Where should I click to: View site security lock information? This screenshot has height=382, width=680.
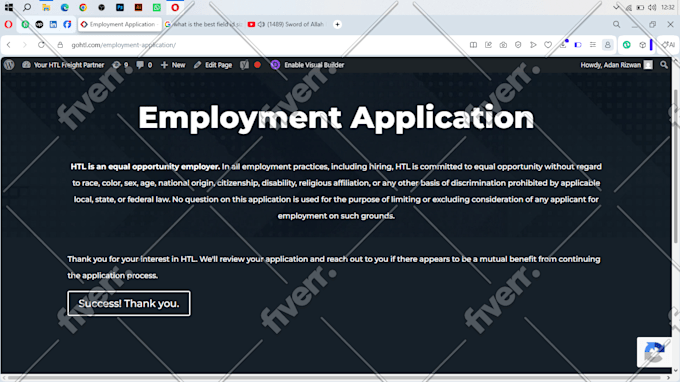tap(60, 45)
